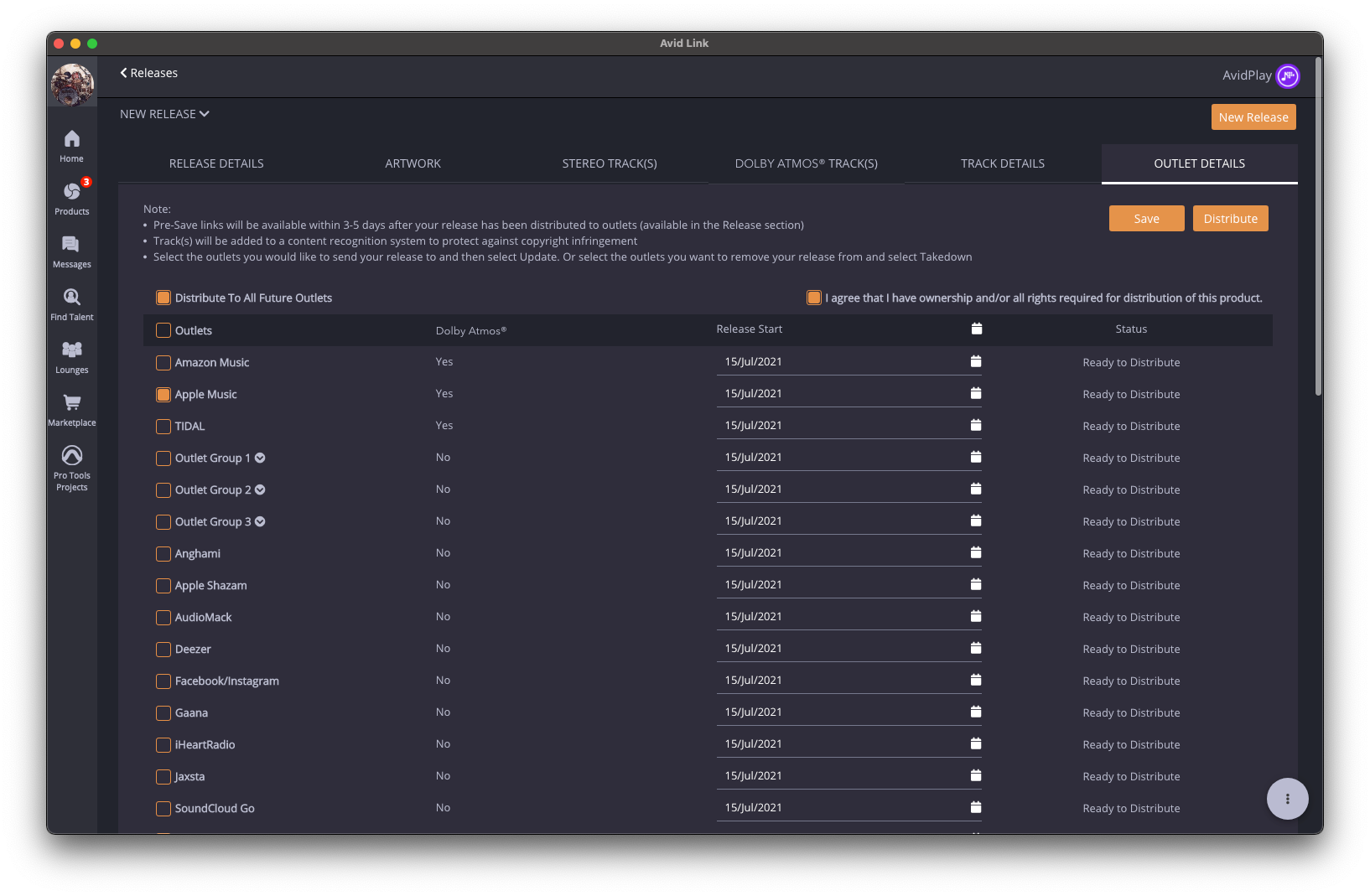This screenshot has height=896, width=1370.
Task: Uncheck the Apple Music checkbox
Action: [x=163, y=395]
